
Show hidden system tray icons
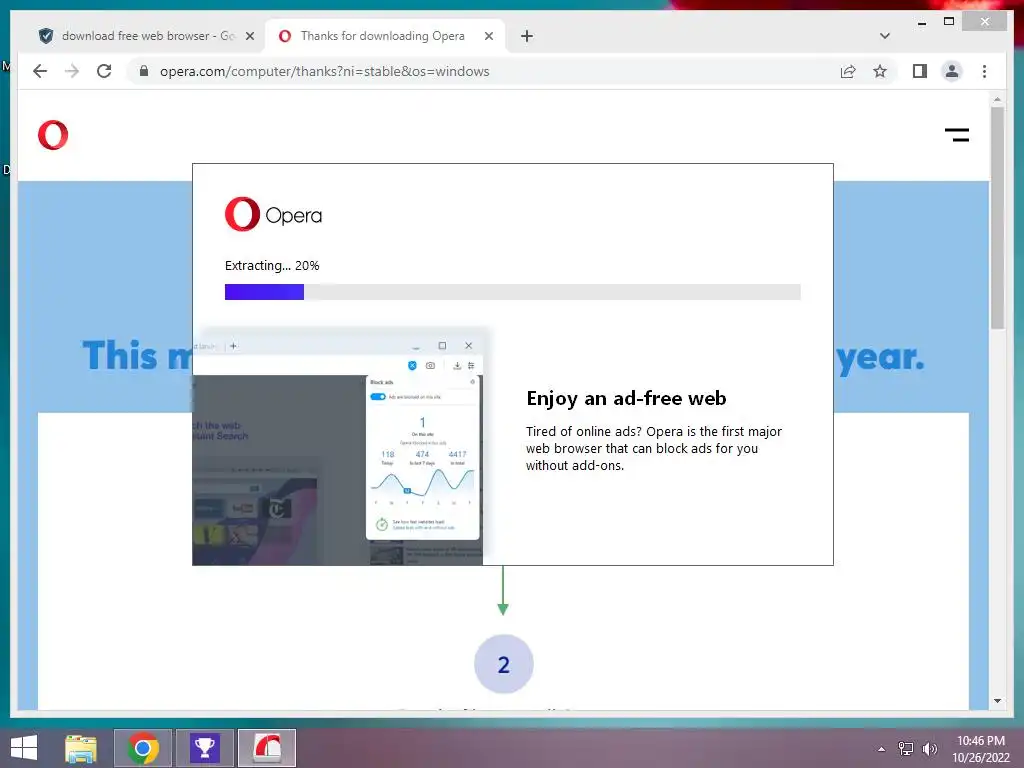882,749
